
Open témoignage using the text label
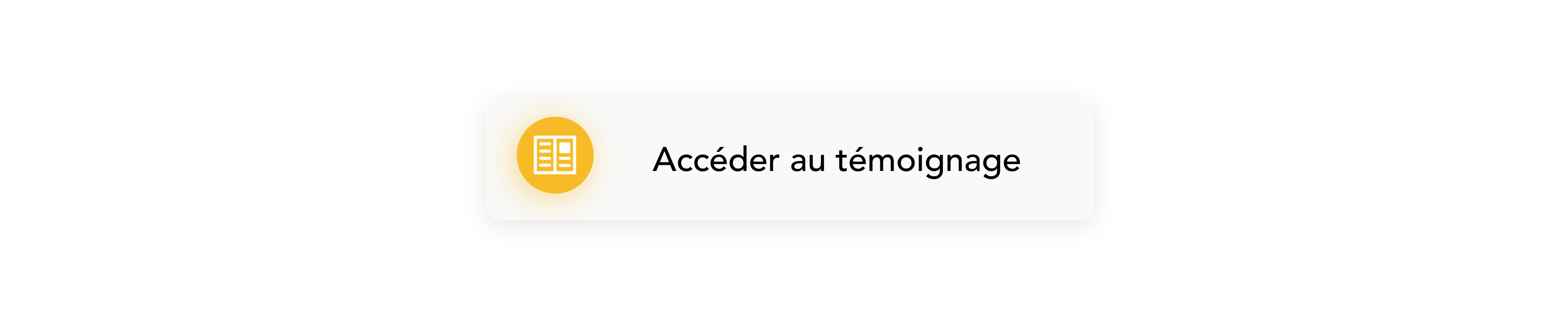point(836,161)
